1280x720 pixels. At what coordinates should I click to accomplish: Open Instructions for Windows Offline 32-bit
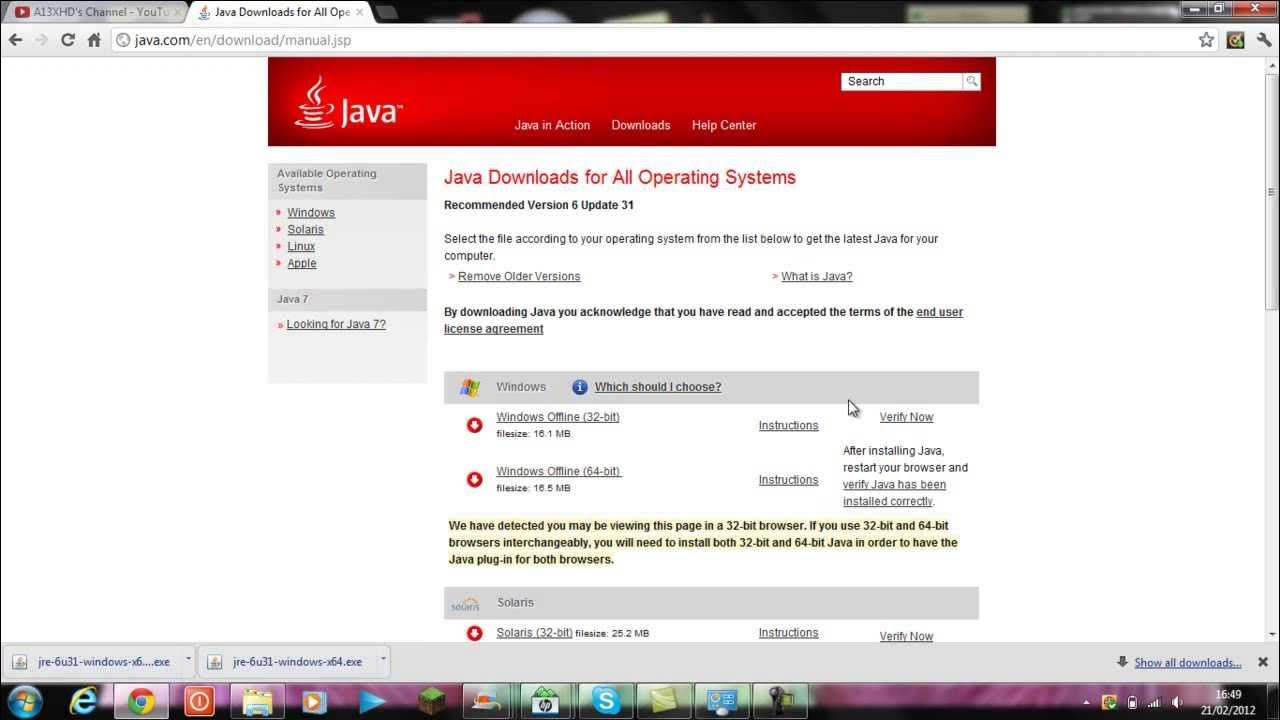click(788, 426)
